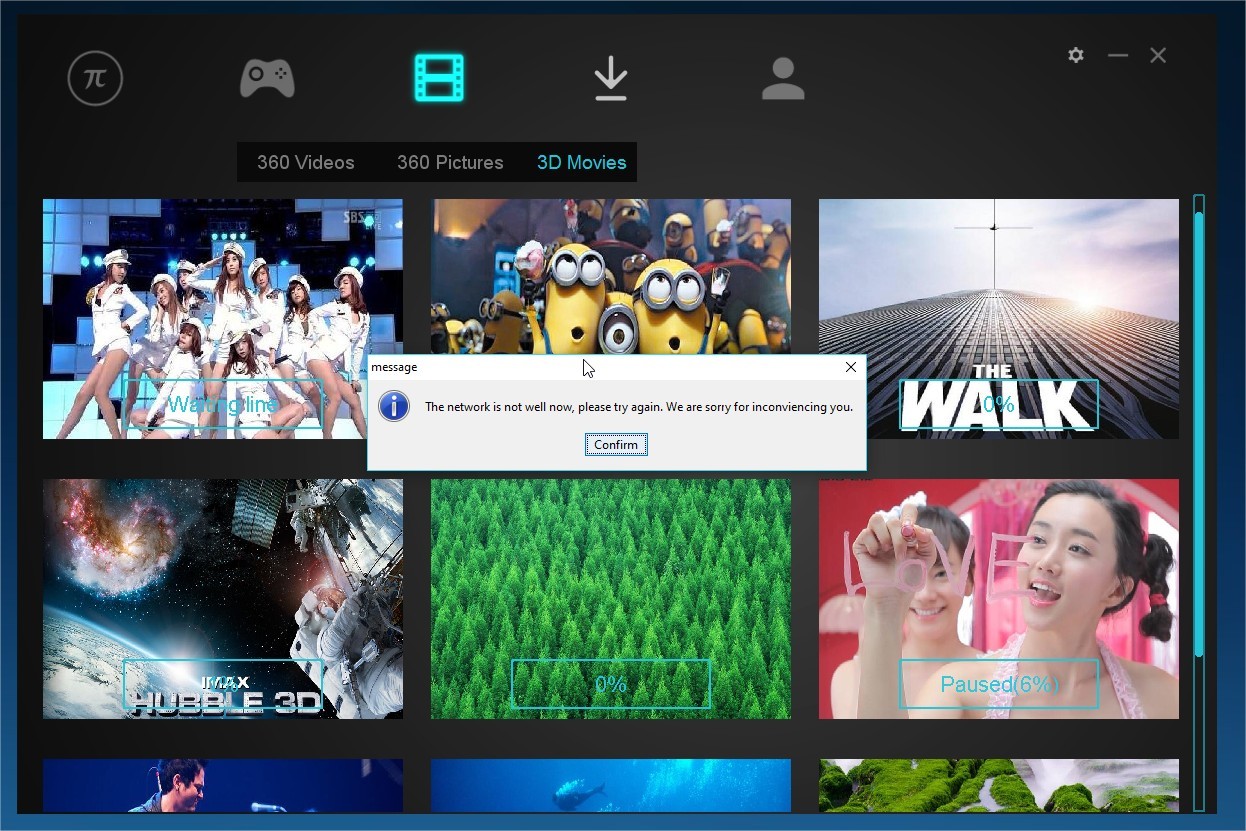The height and width of the screenshot is (831, 1246).
Task: Open the underwater diver thumbnail
Action: tap(611, 785)
